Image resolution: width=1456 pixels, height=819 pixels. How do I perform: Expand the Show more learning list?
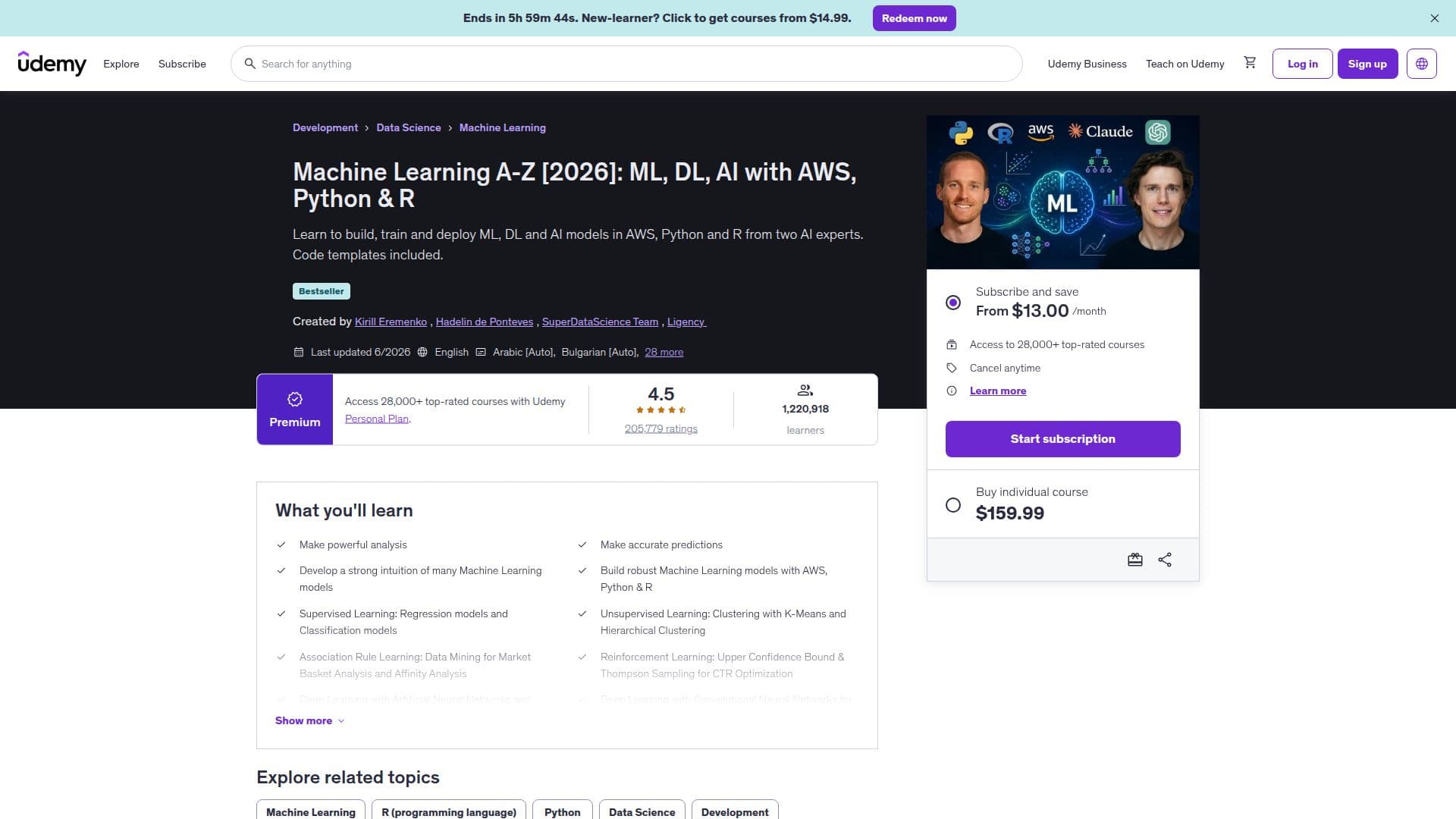(309, 720)
